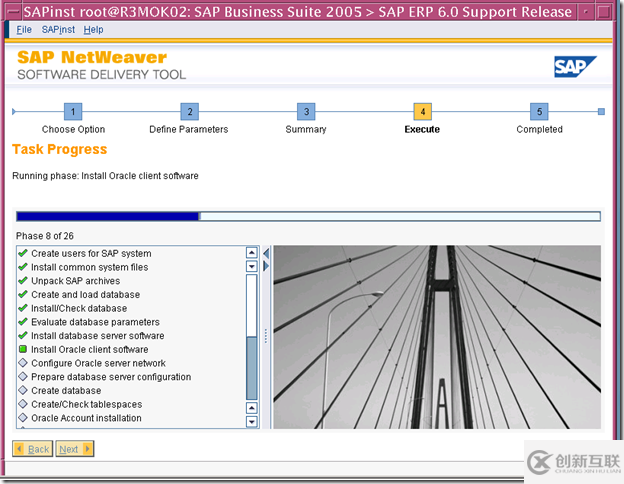Click the diamond icon next to Create database
This screenshot has width=624, height=484.
[x=23, y=390]
